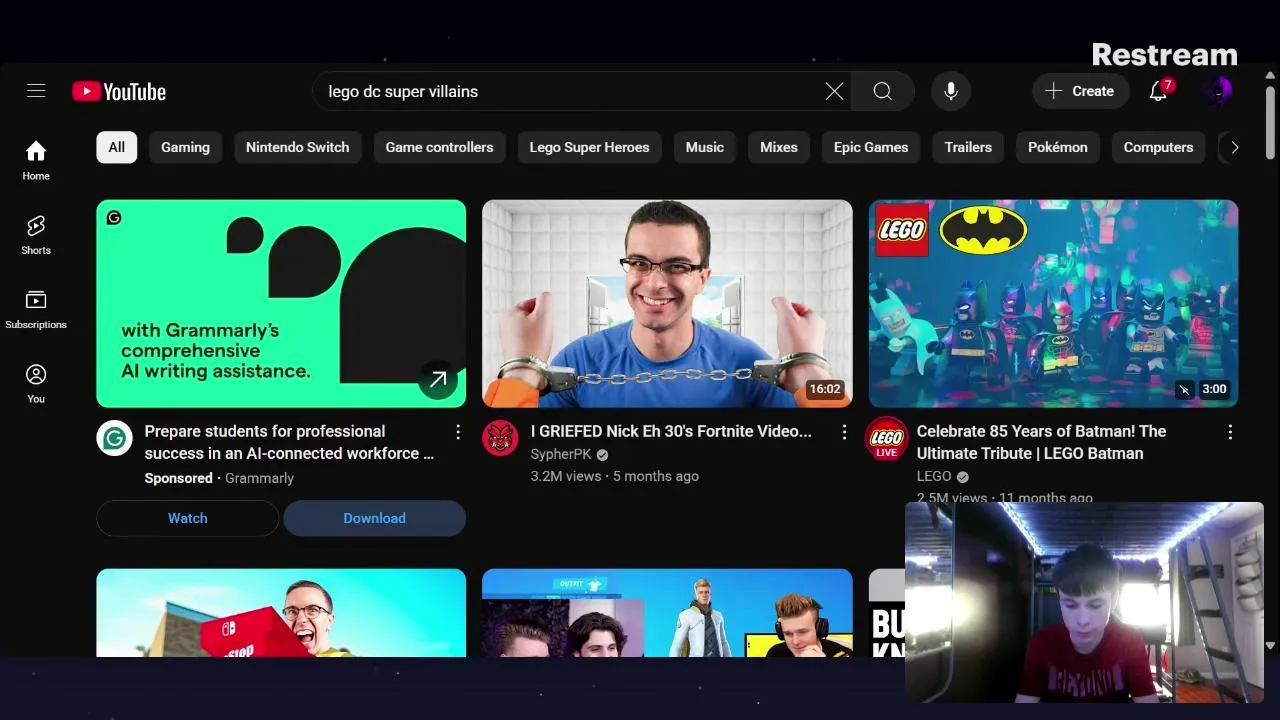Click the scrollbar down arrow

pos(1271,646)
